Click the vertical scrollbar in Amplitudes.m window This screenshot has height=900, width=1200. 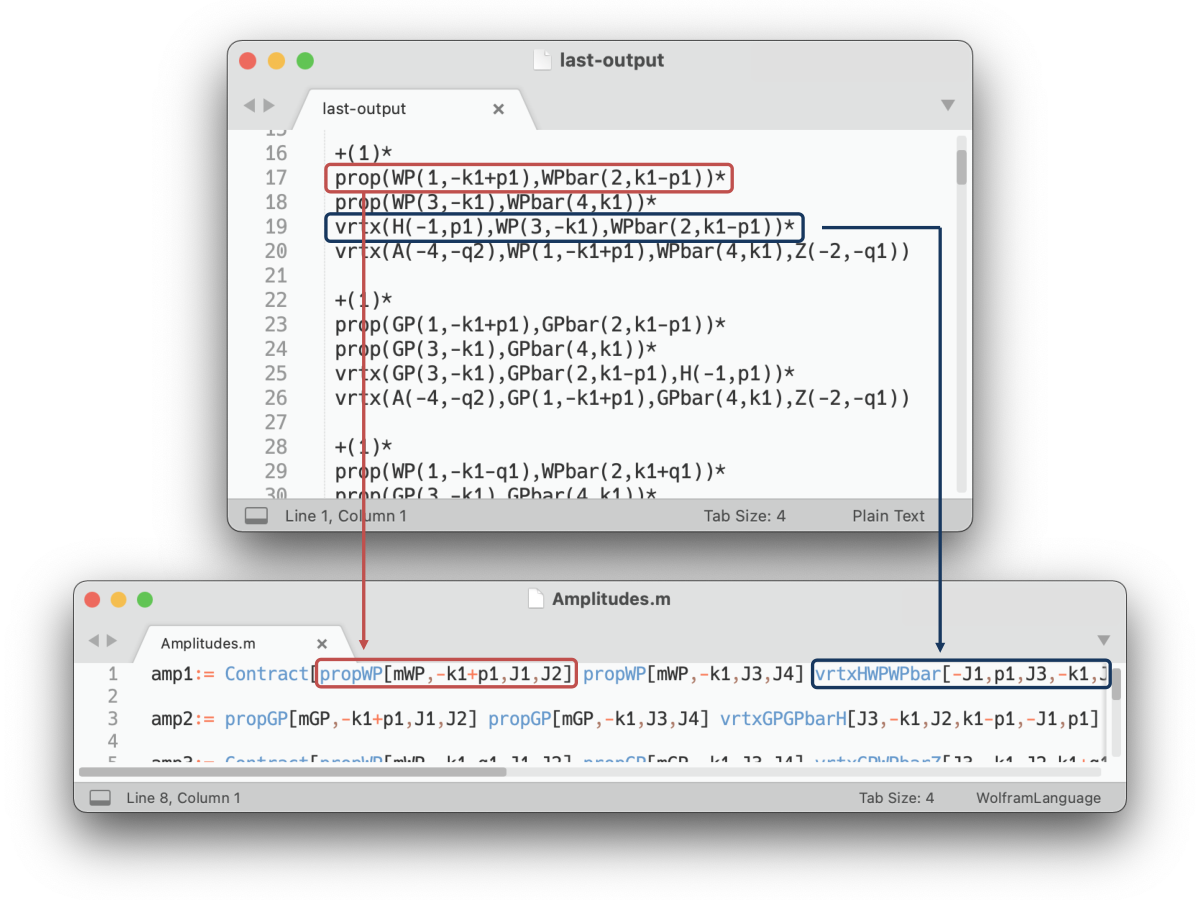click(1117, 684)
